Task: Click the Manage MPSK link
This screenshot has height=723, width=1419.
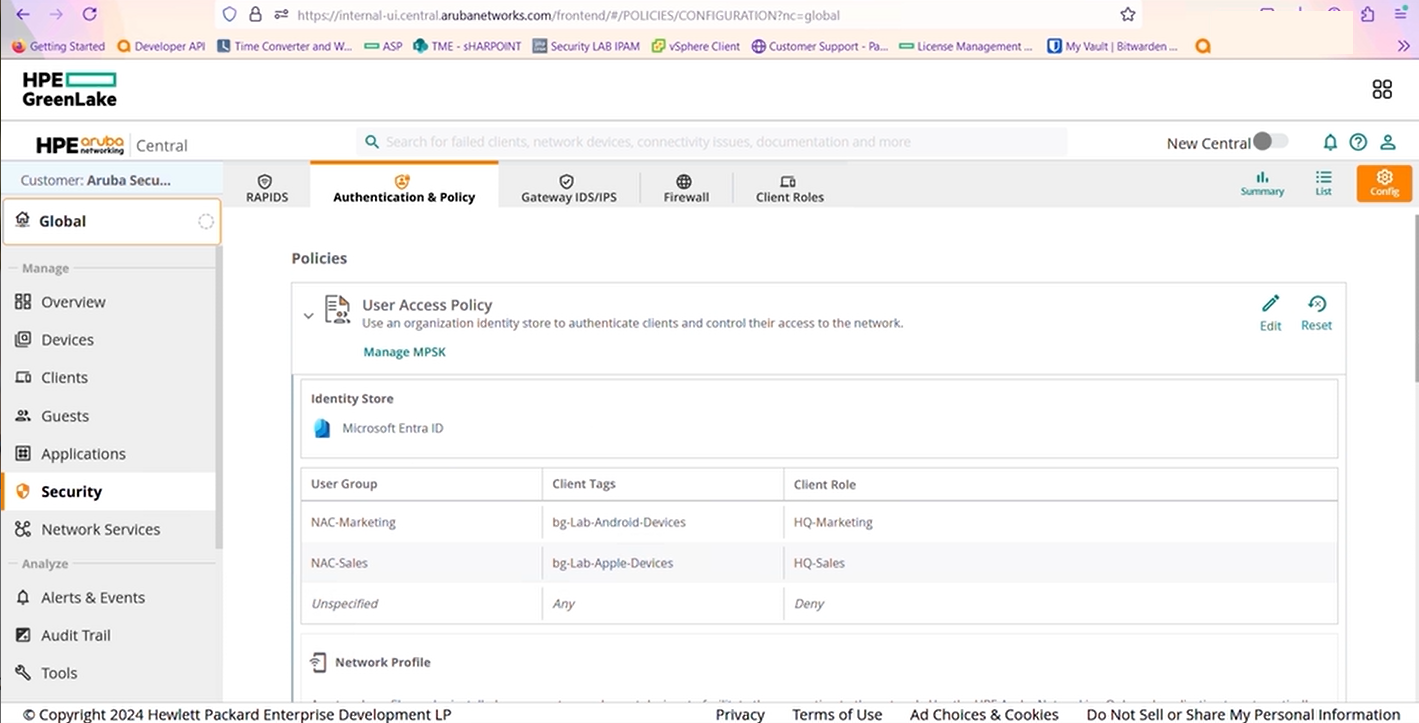Action: tap(404, 352)
